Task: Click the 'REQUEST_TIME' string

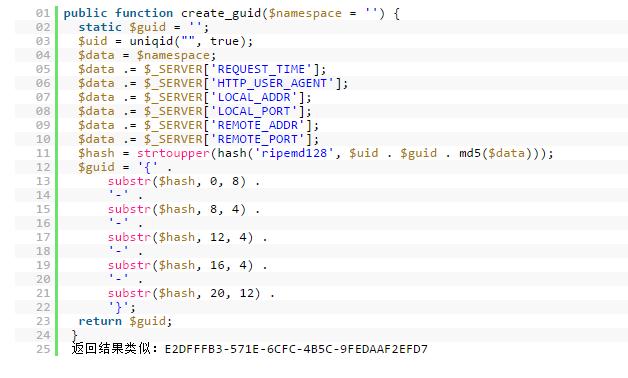Action: 261,69
